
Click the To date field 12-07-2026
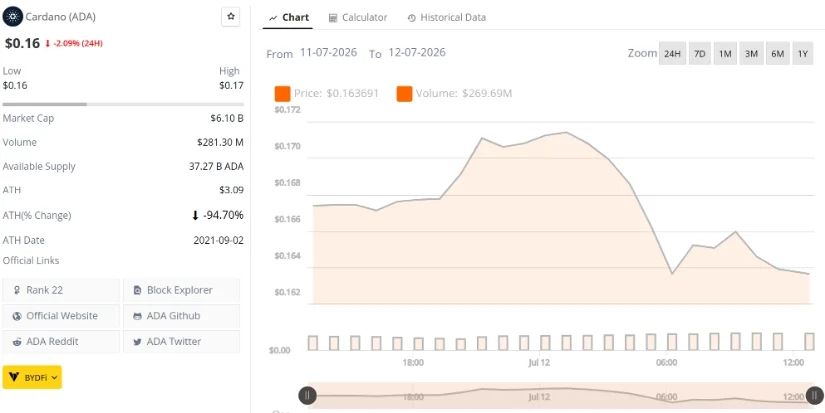coord(417,53)
